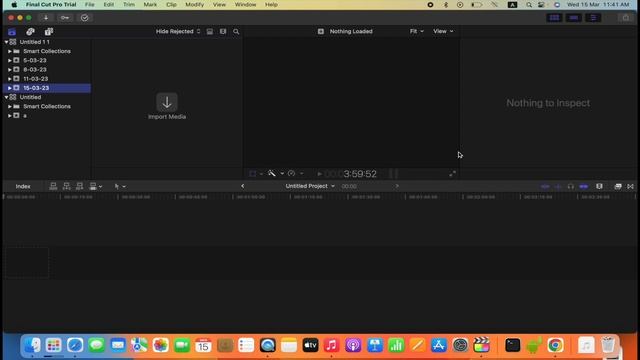Open the Modify menu
Screen dimensions: 640x360
click(195, 5)
